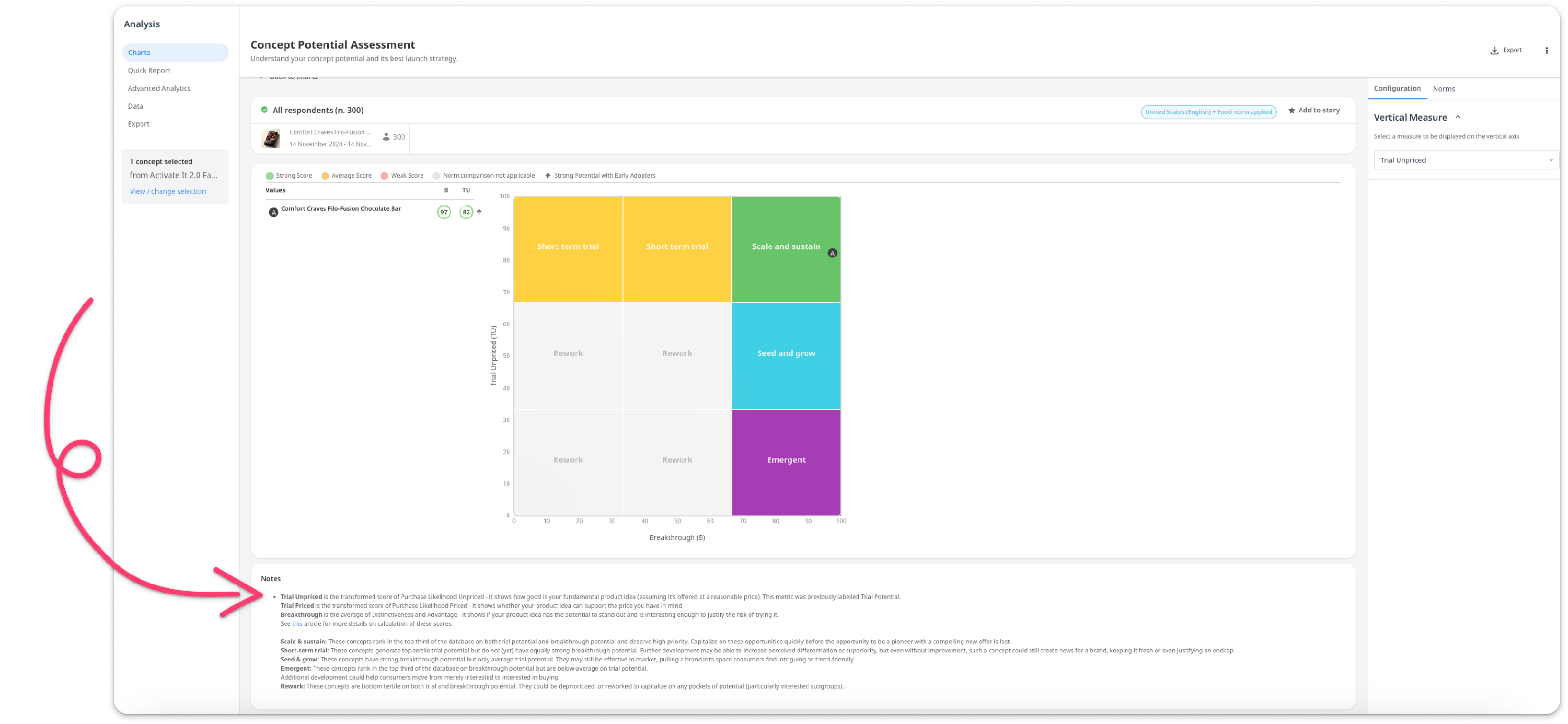This screenshot has width=1568, height=724.
Task: Toggle the Weak Score legend item
Action: point(402,175)
